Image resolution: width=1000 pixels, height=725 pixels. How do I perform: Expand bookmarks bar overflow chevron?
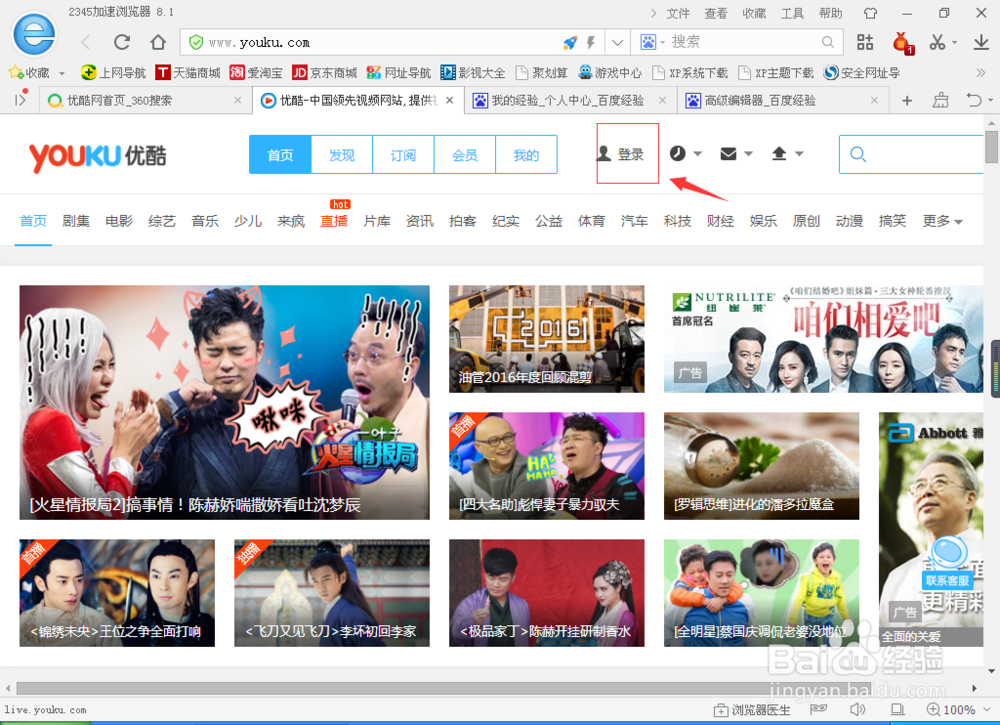click(x=981, y=73)
